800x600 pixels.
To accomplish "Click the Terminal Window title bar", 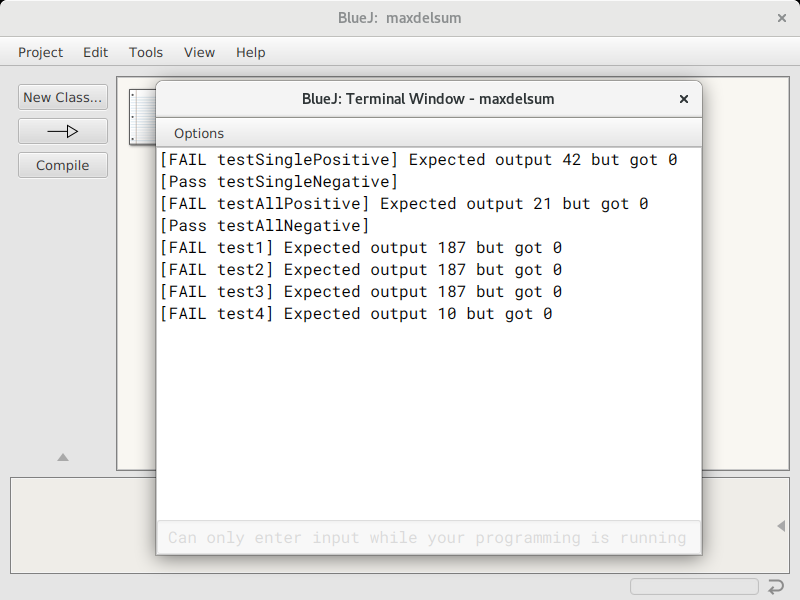I will [x=428, y=99].
